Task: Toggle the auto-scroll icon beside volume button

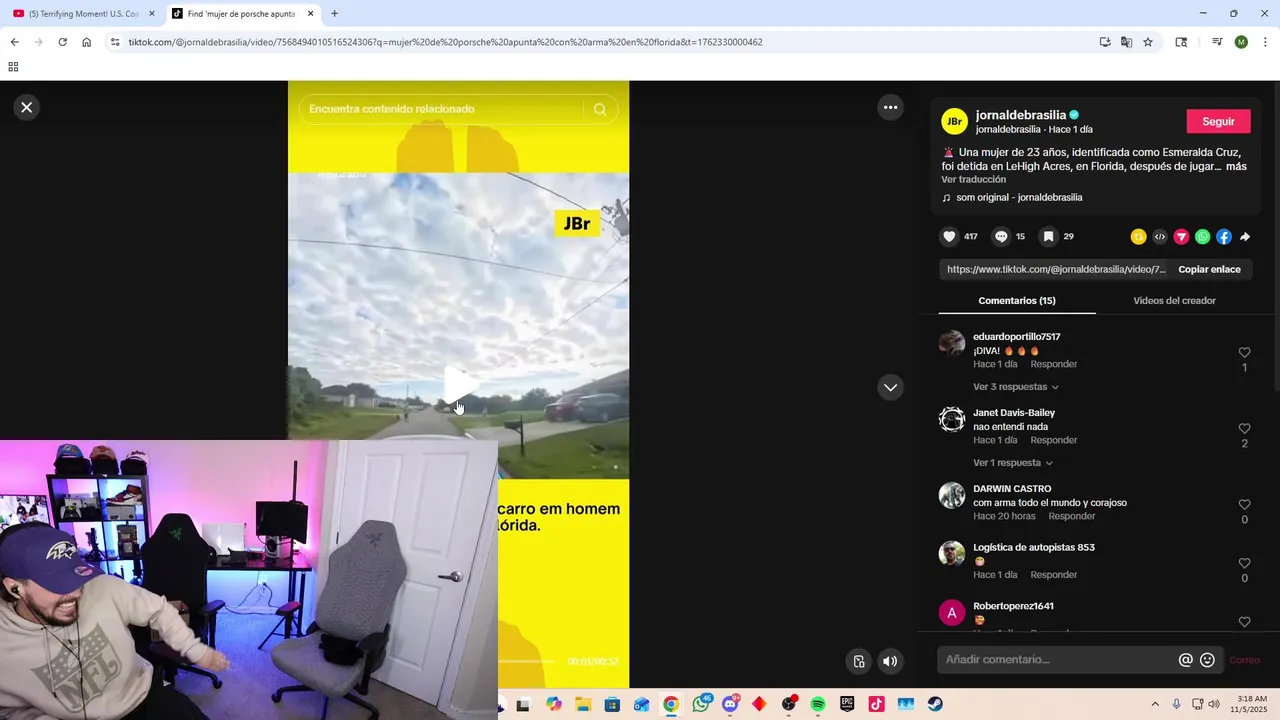Action: pyautogui.click(x=859, y=661)
